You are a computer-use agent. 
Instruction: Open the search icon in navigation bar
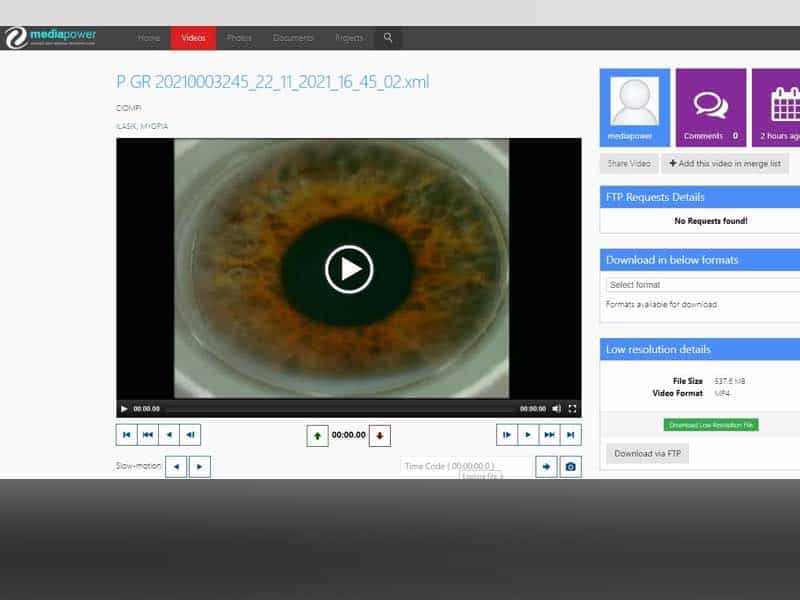[x=388, y=38]
